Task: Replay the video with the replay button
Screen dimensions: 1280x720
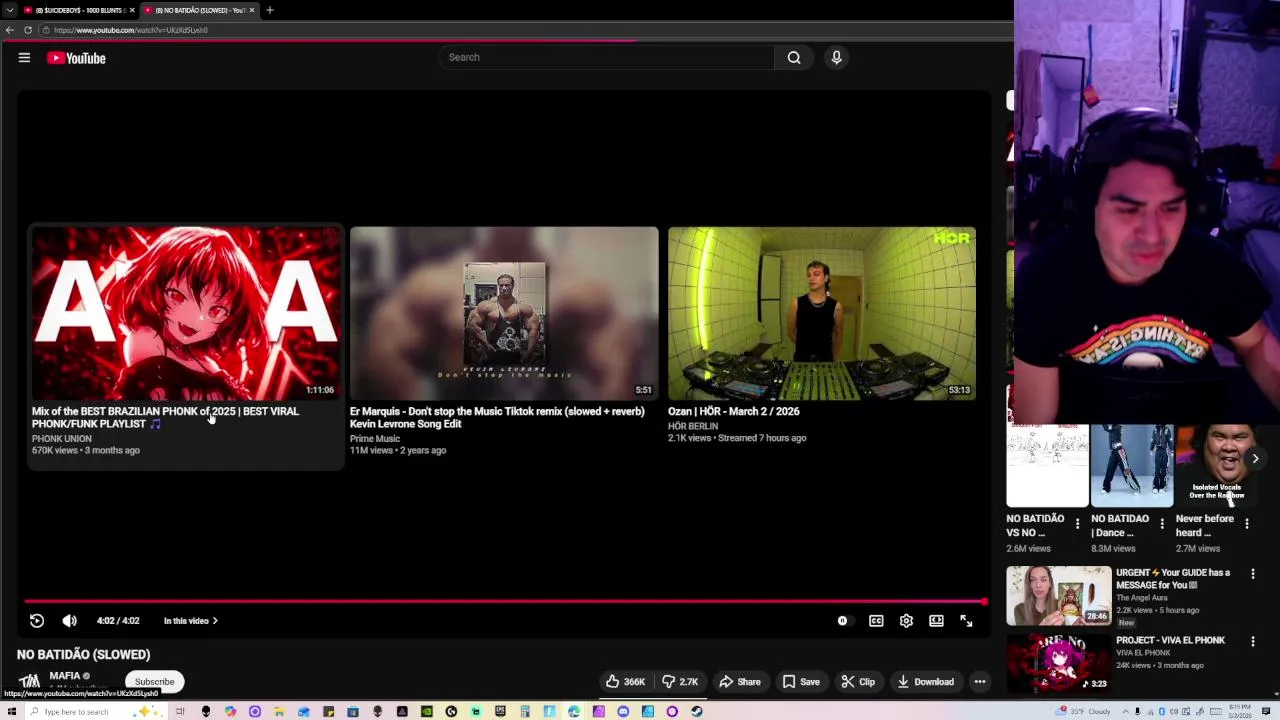Action: [37, 621]
